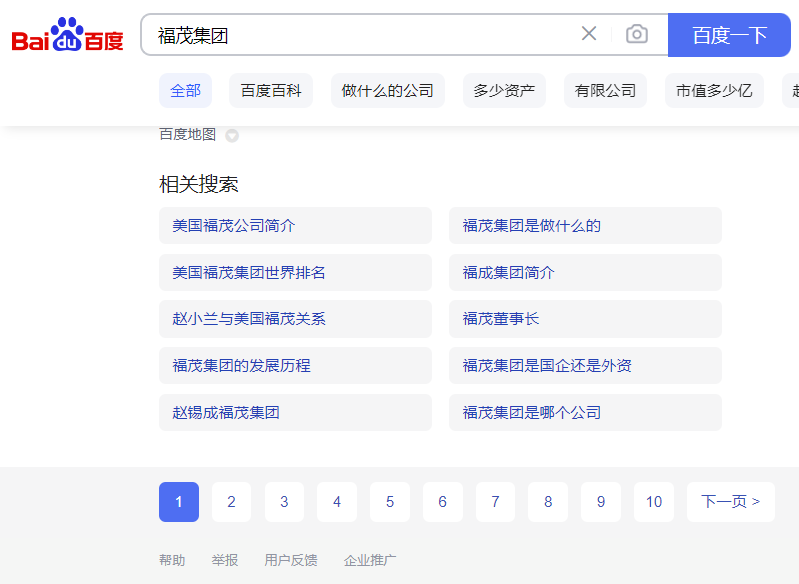Open related search 美国福茂集团世界排名
Viewport: 799px width, 584px height.
tap(296, 272)
